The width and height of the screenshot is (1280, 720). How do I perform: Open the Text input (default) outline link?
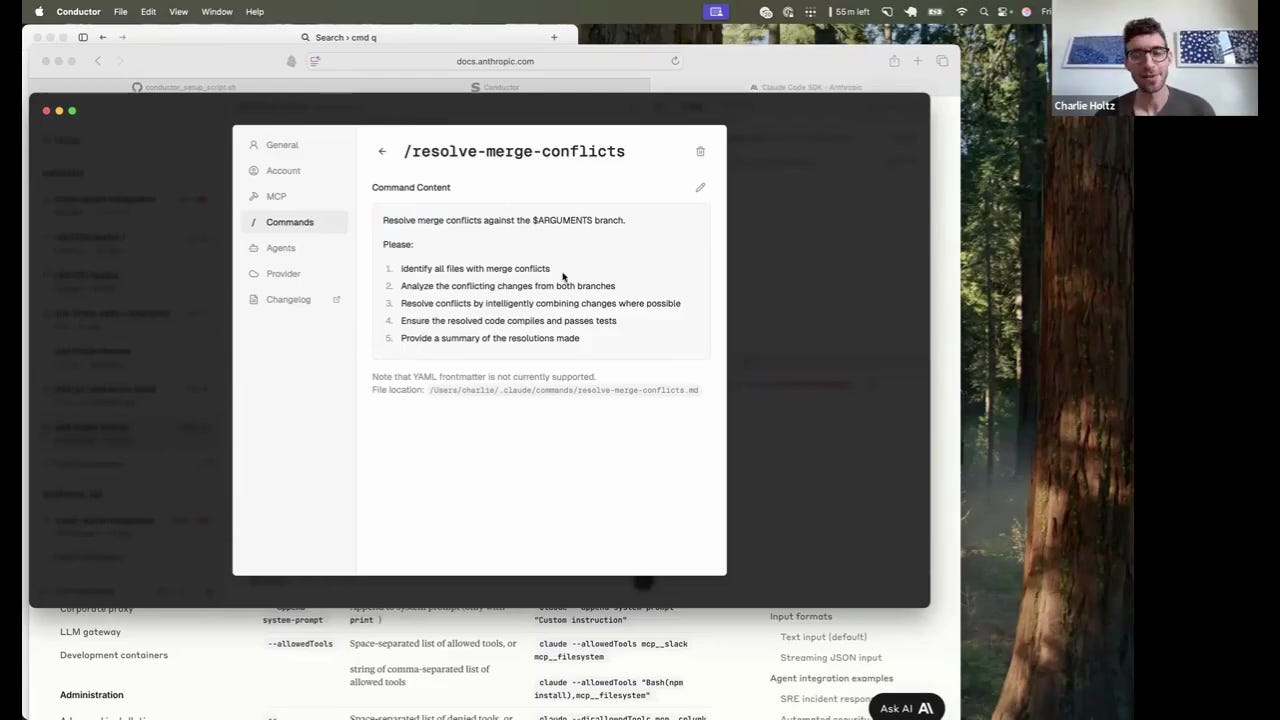[824, 637]
